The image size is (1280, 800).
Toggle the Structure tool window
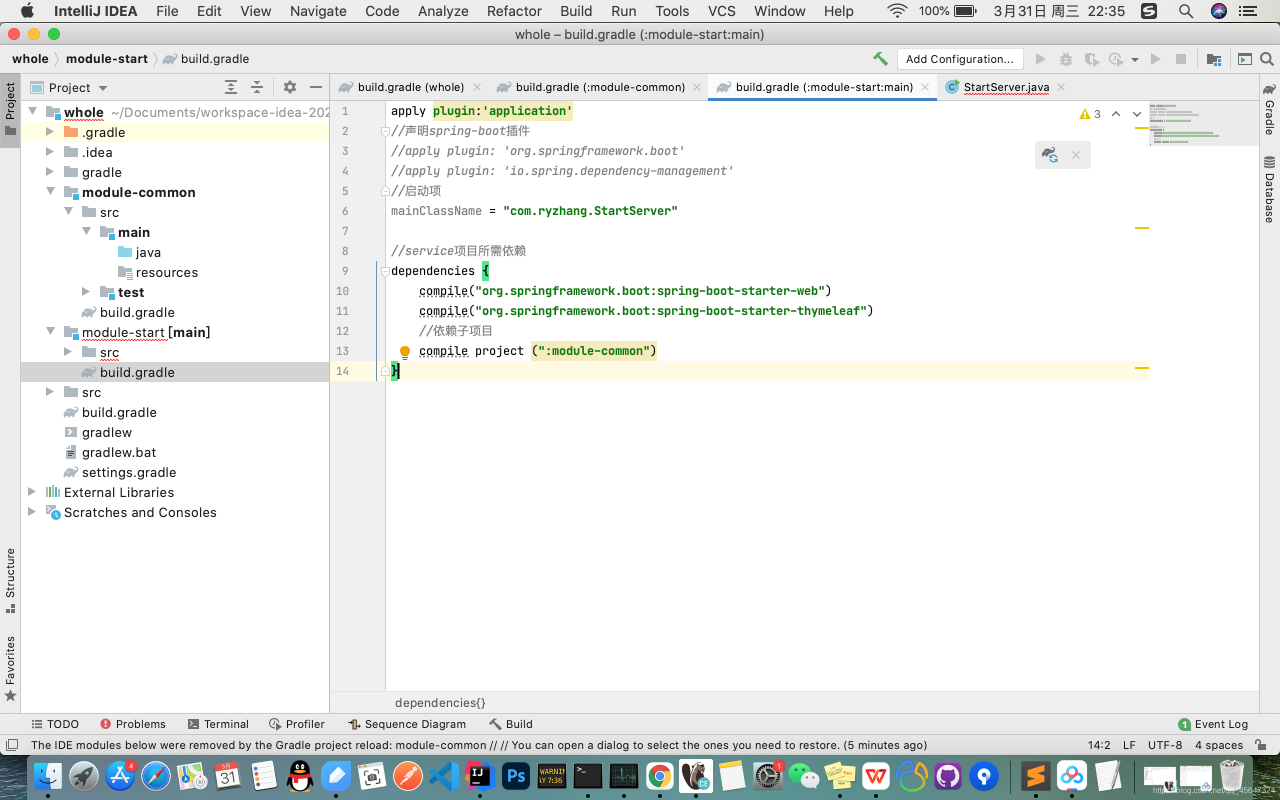tap(10, 580)
